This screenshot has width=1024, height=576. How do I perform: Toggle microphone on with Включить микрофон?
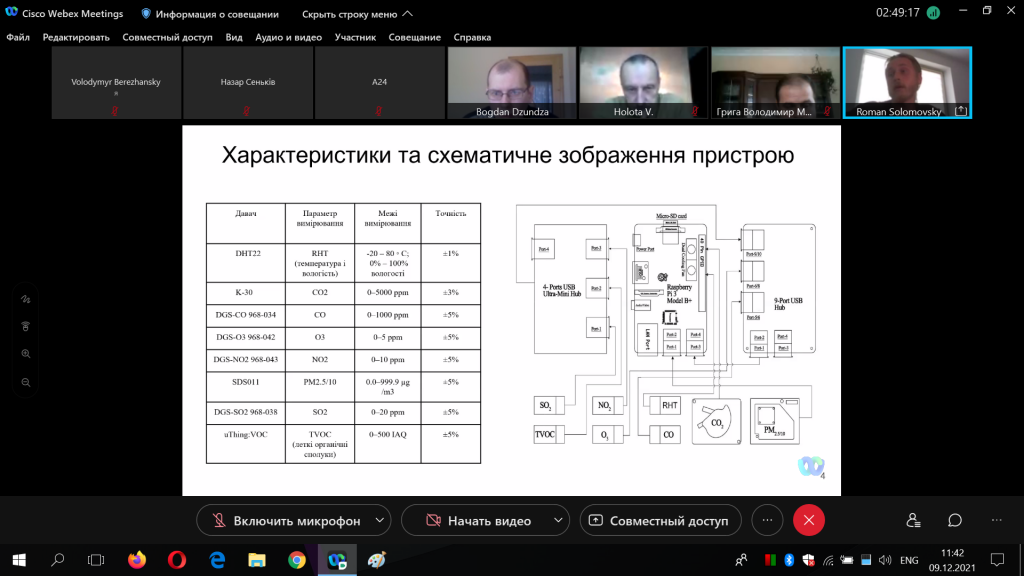point(286,520)
